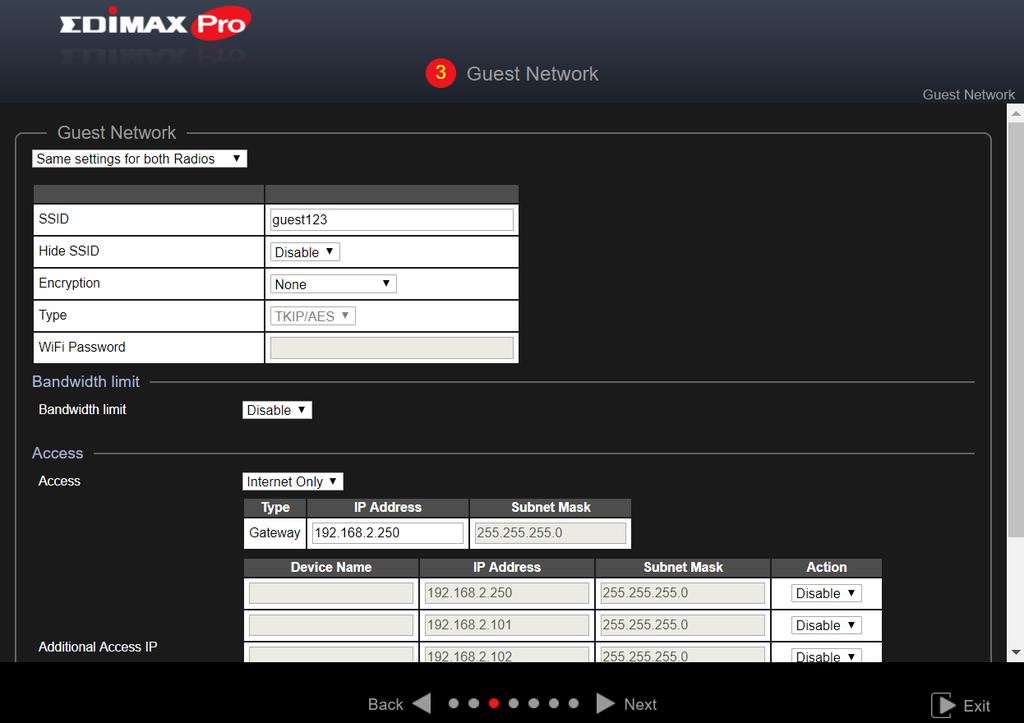Open Action dropdown for 192.168.2.102 row
The width and height of the screenshot is (1024, 723).
(826, 655)
